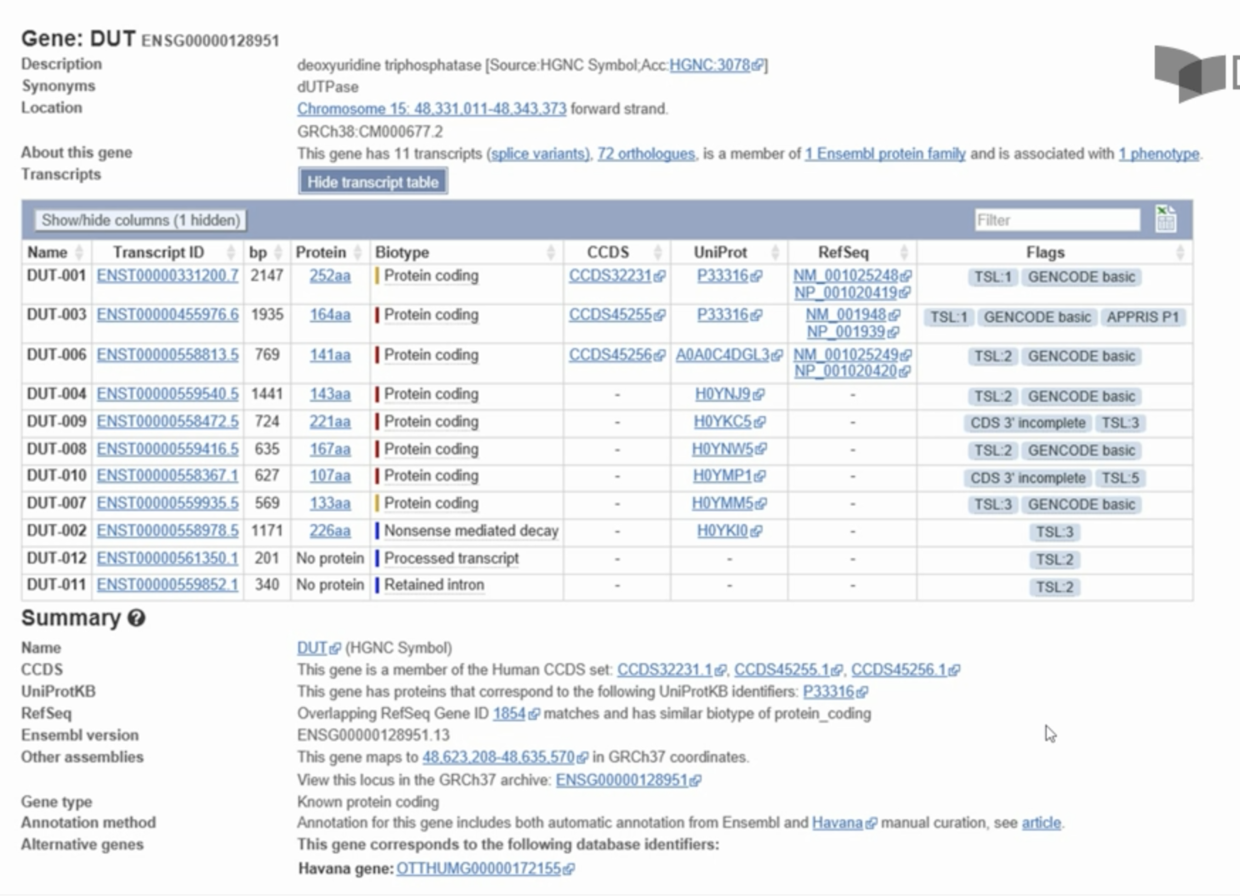Sort by the Flags column arrows
Image resolution: width=1240 pixels, height=896 pixels.
pos(1181,252)
